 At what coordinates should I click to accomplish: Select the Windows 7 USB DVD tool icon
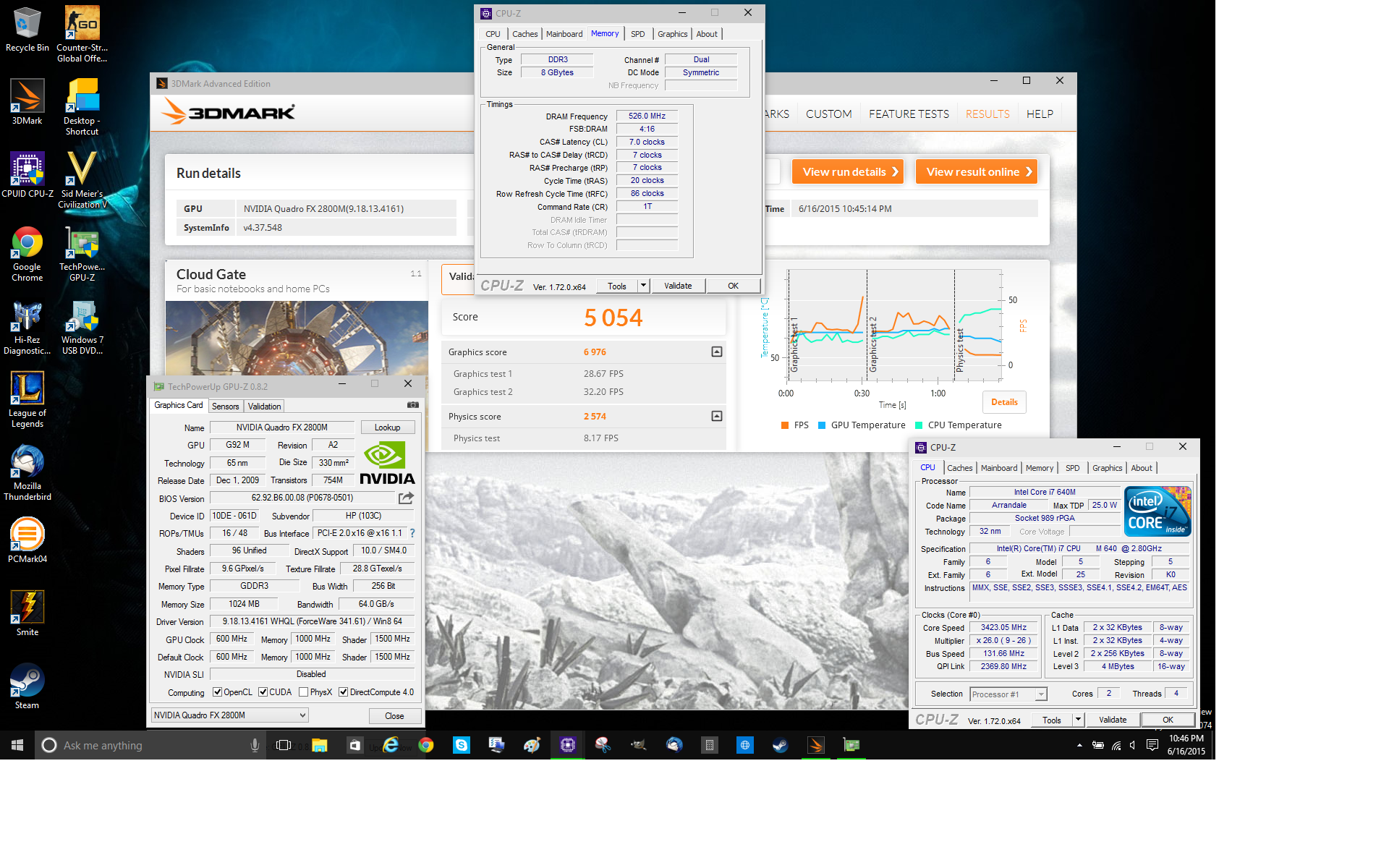[x=82, y=327]
